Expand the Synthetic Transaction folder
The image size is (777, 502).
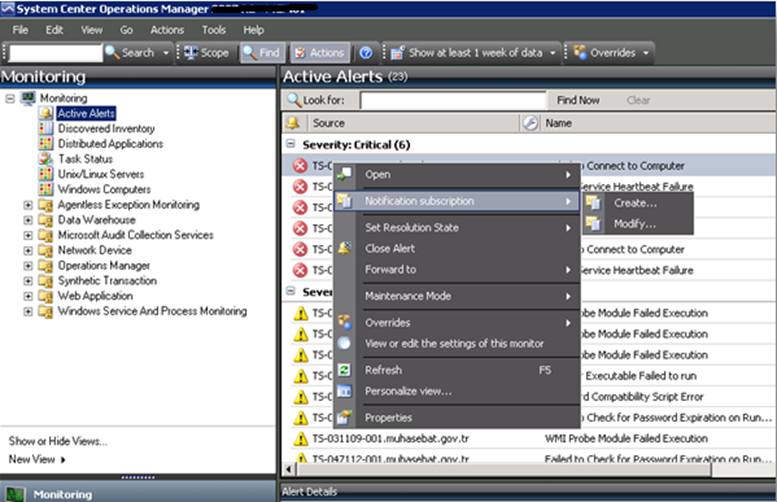tap(28, 281)
